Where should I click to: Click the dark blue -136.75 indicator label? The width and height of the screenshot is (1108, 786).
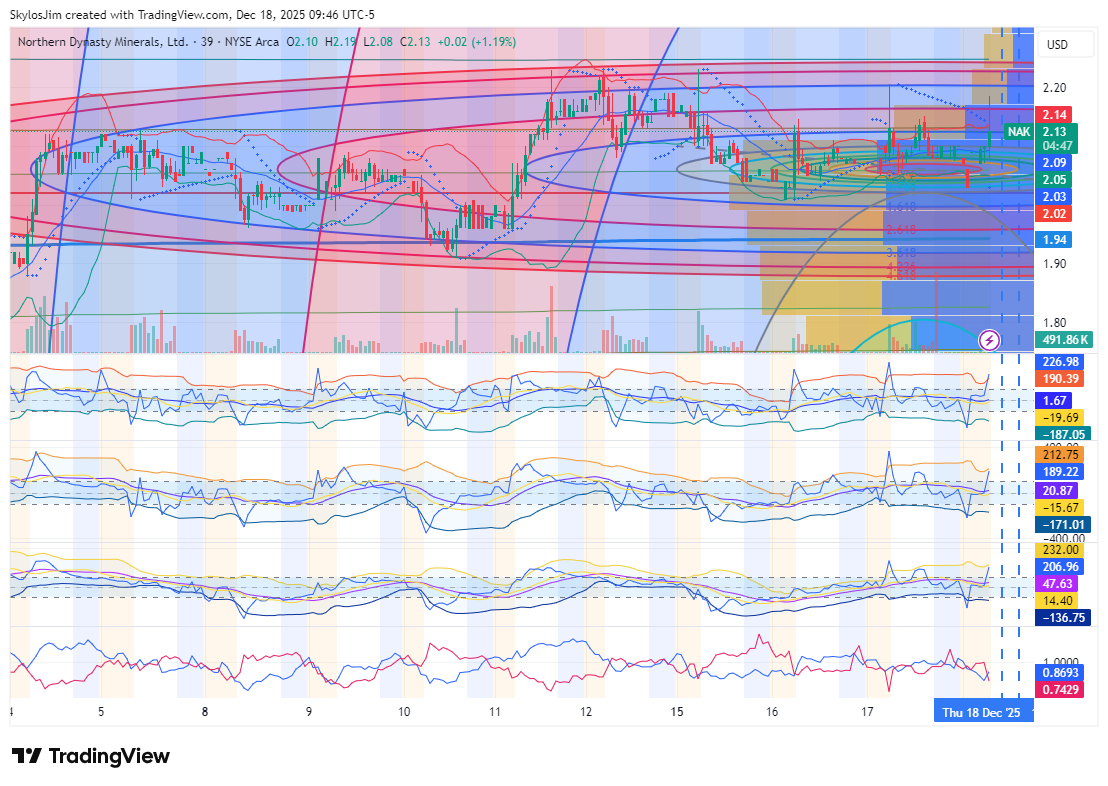pyautogui.click(x=1064, y=618)
